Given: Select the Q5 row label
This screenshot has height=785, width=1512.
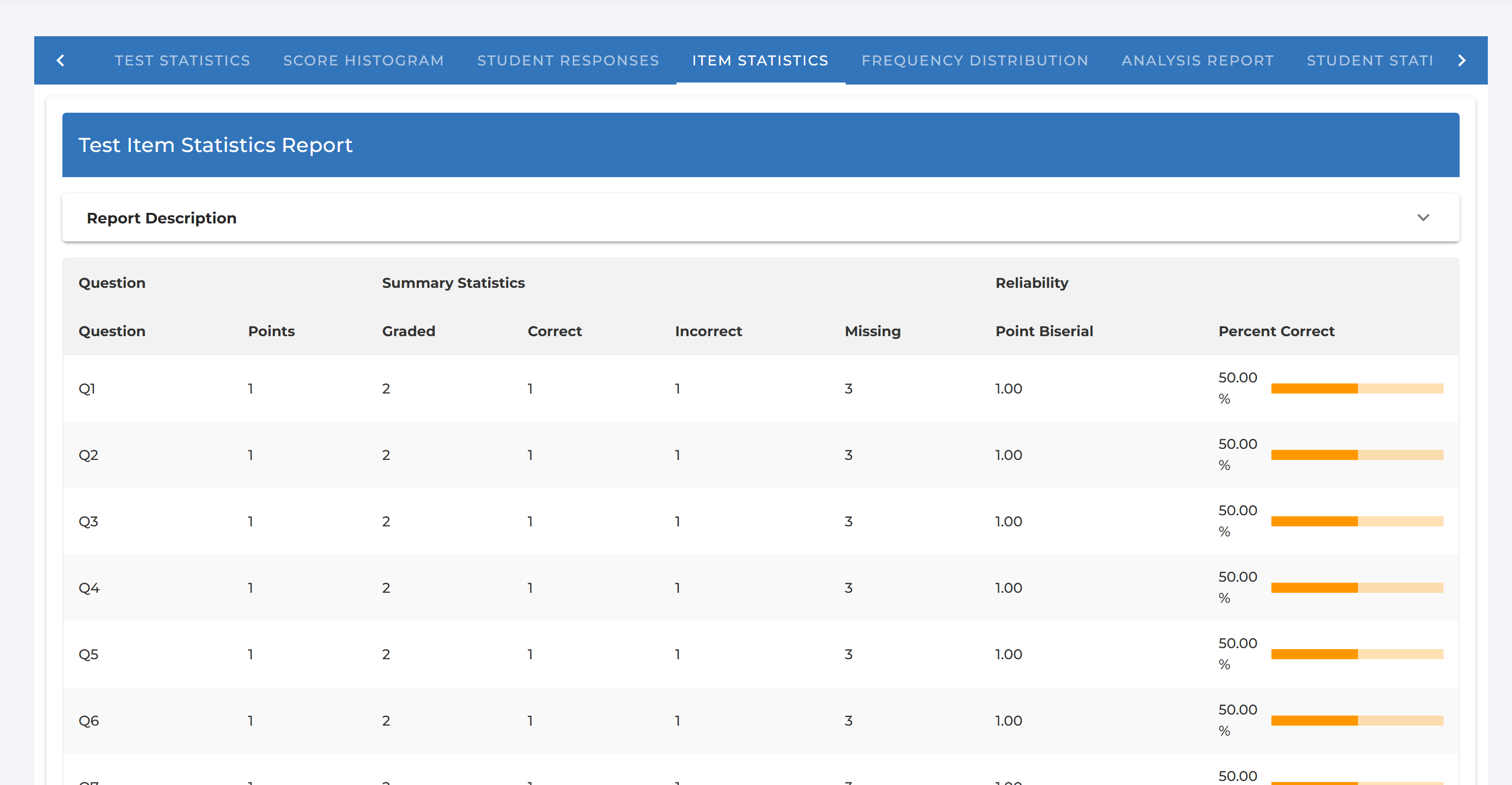Looking at the screenshot, I should pyautogui.click(x=89, y=654).
